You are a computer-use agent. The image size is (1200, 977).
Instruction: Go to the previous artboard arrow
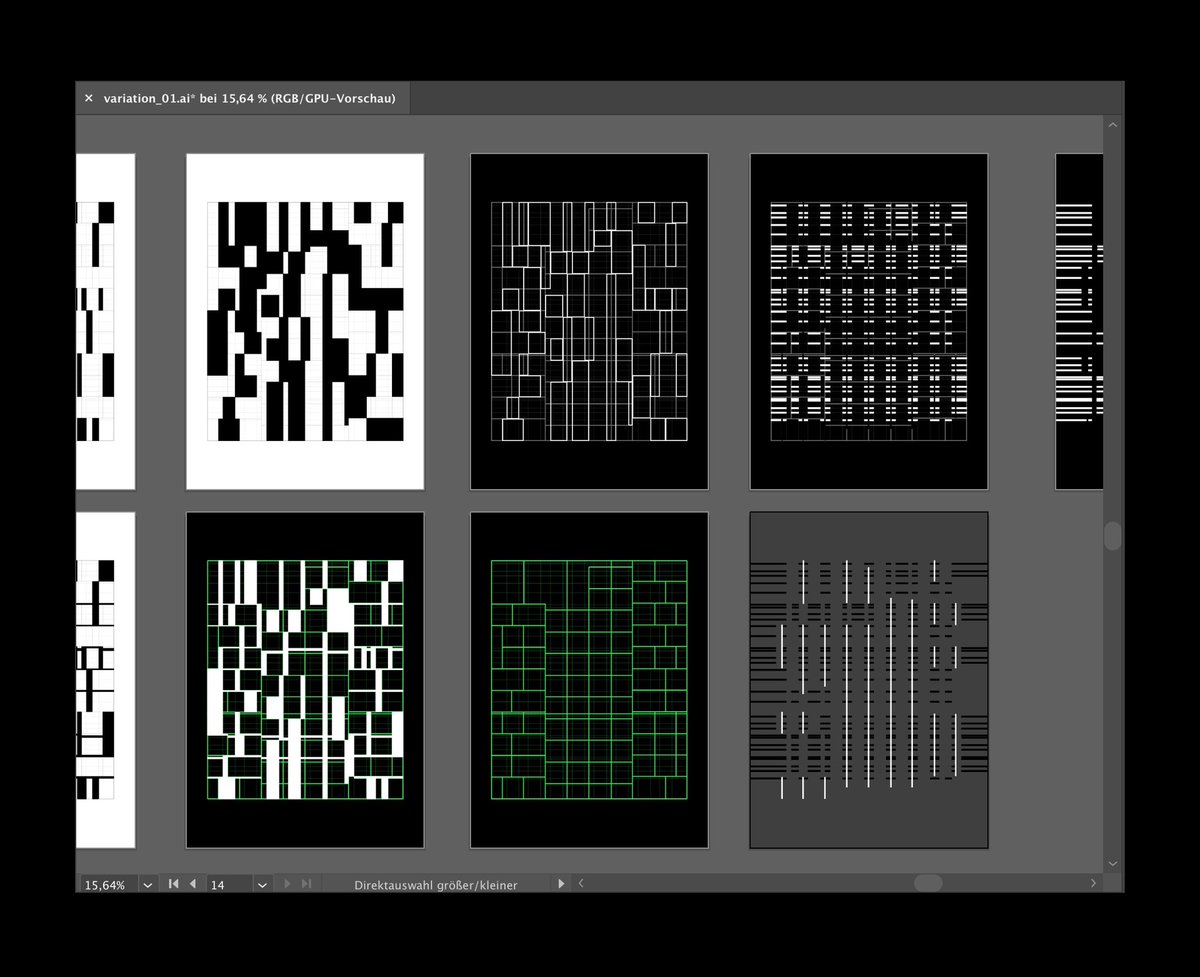click(x=192, y=884)
